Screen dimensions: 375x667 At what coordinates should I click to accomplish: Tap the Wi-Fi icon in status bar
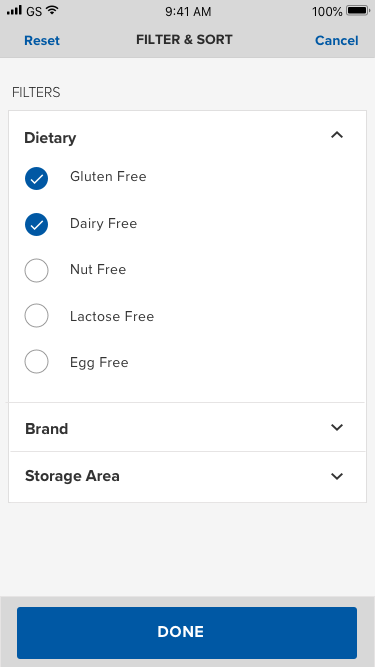(52, 10)
